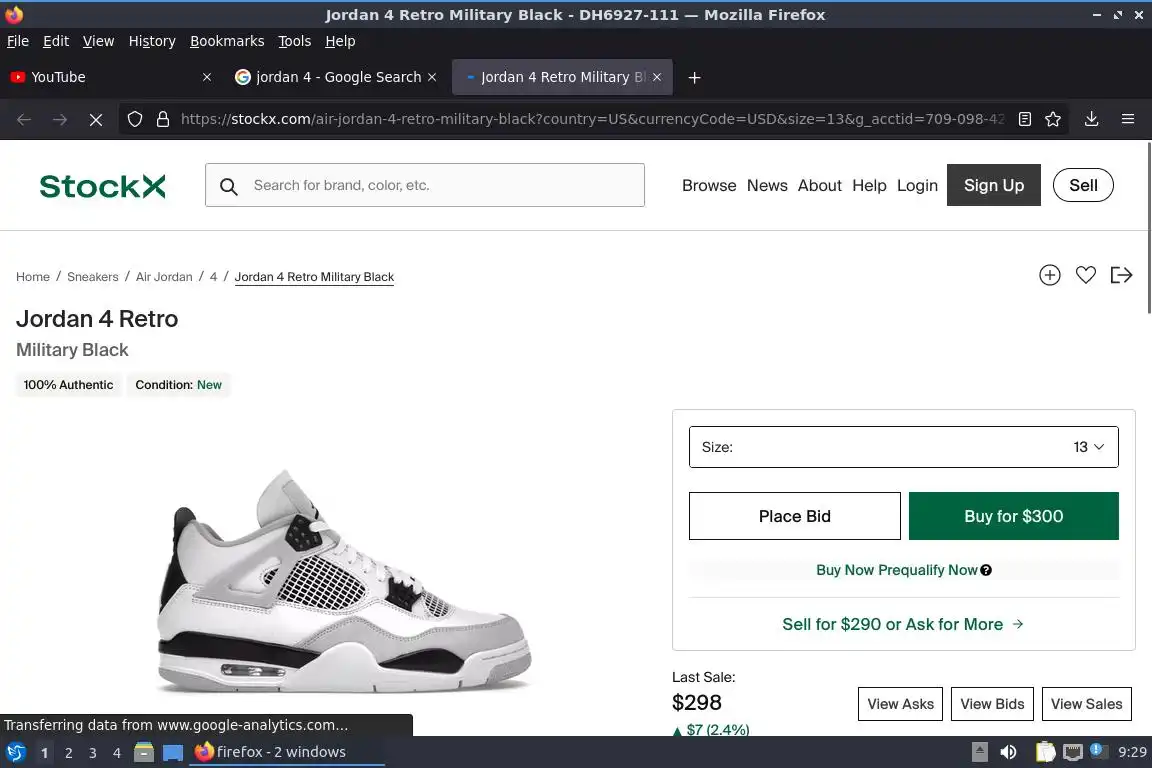
Task: Show desktop from the taskbar icon
Action: 173,753
